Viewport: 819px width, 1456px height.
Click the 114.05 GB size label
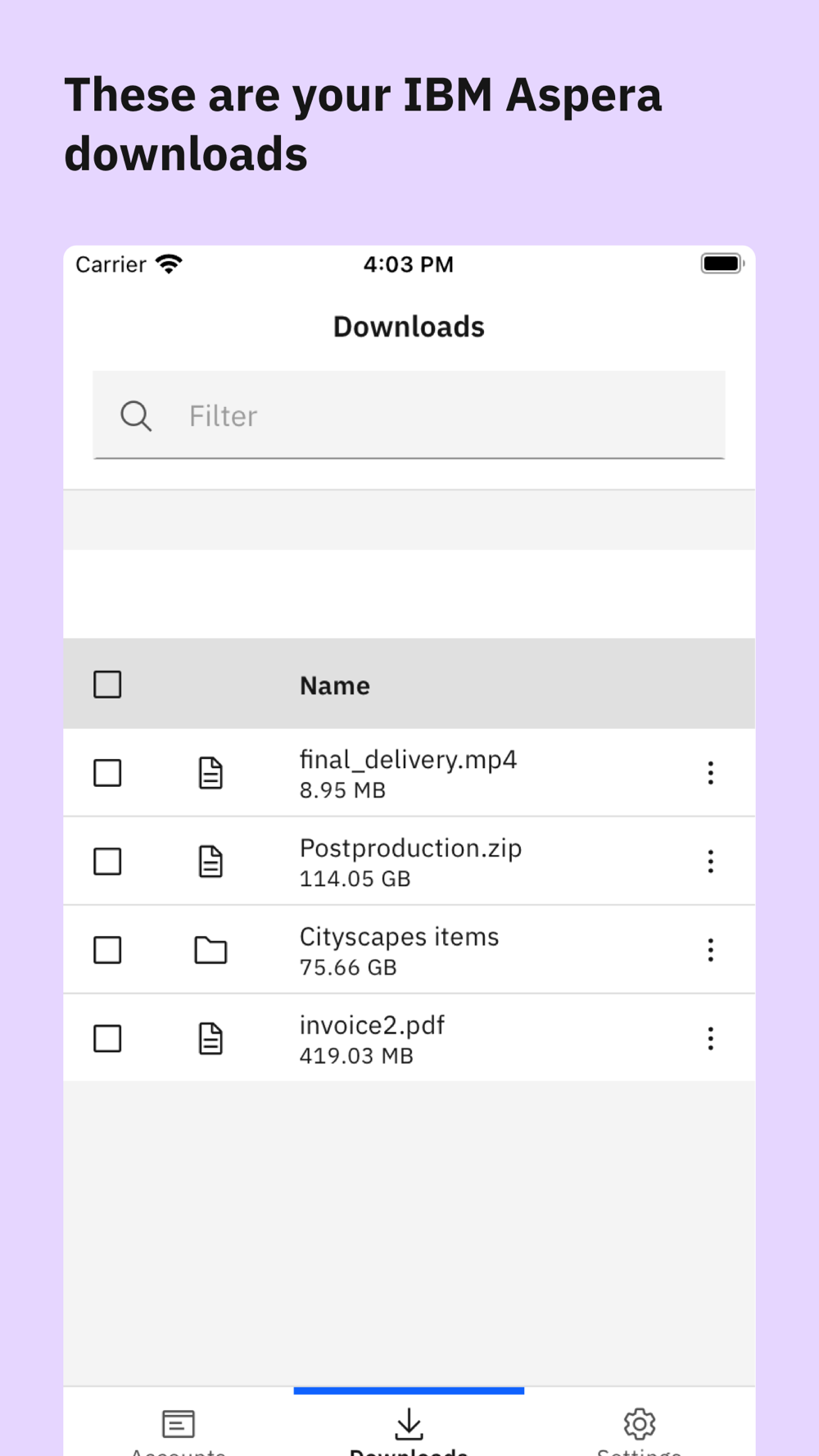[355, 879]
